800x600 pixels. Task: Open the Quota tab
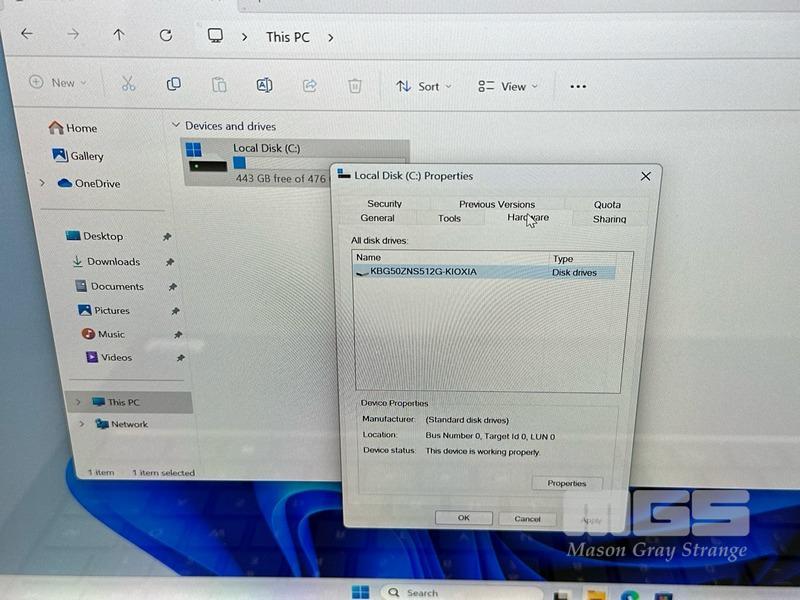[x=607, y=205]
